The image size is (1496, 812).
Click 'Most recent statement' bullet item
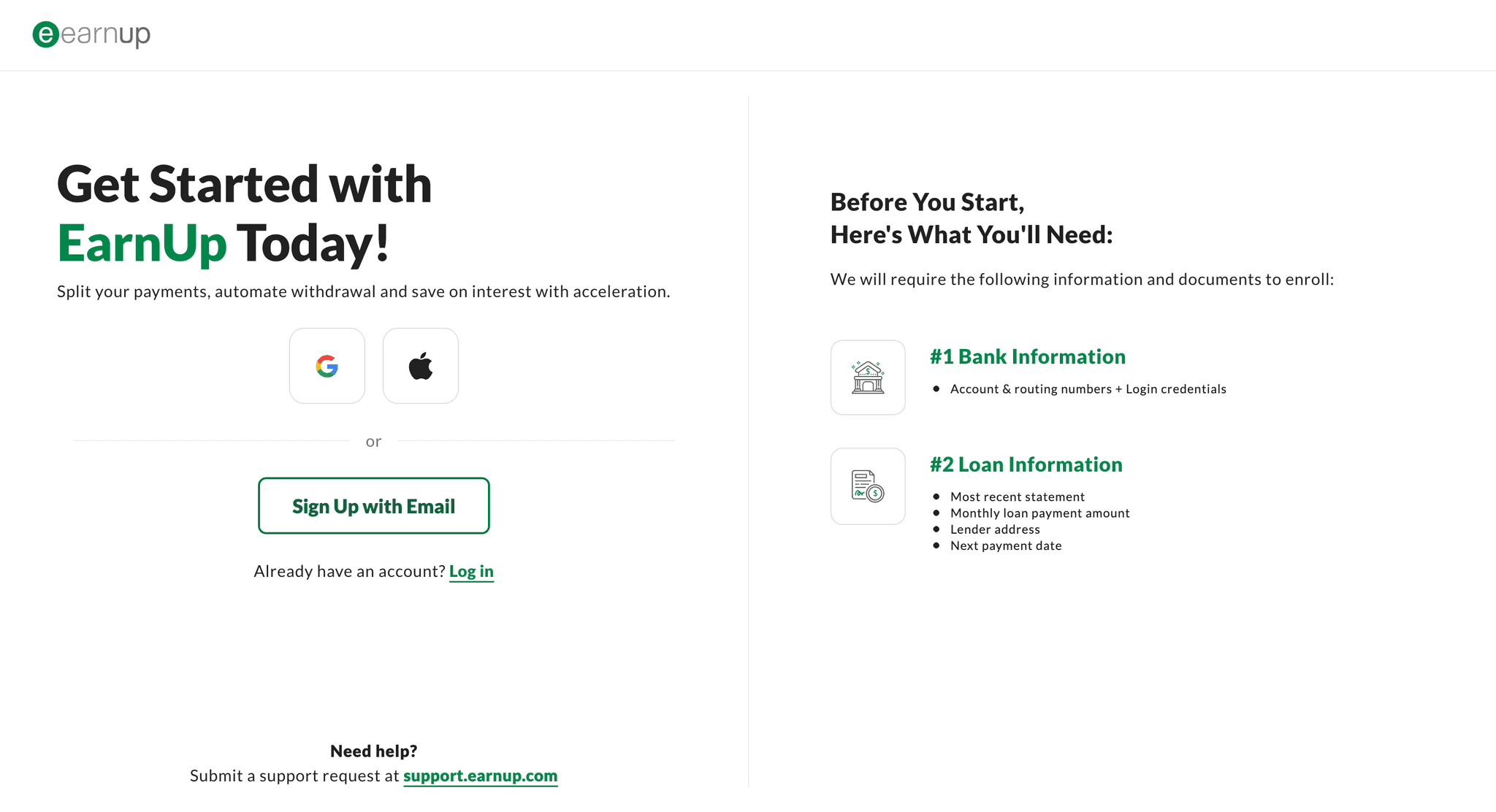1017,497
